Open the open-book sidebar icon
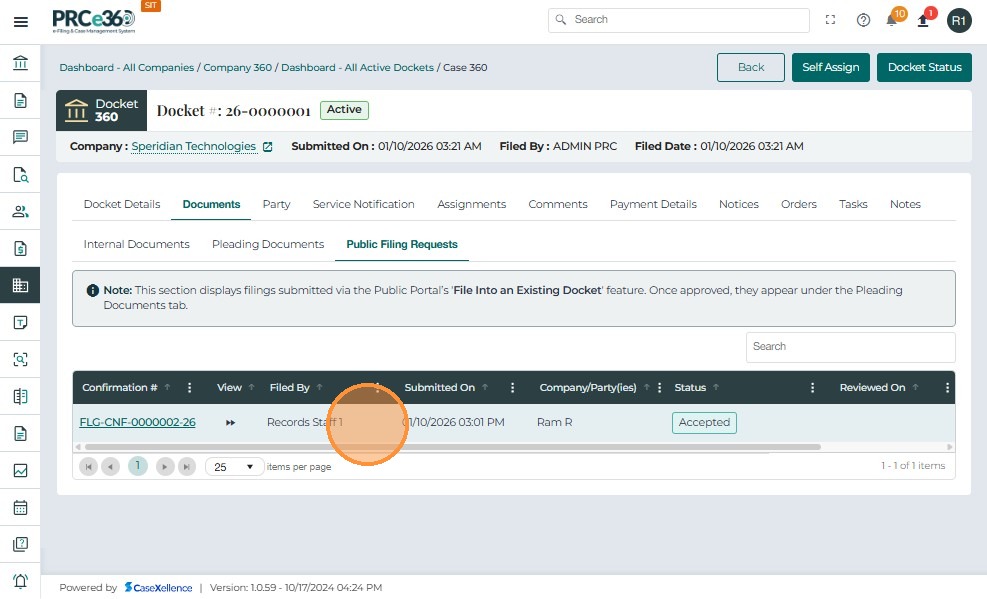987x599 pixels. pyautogui.click(x=20, y=396)
